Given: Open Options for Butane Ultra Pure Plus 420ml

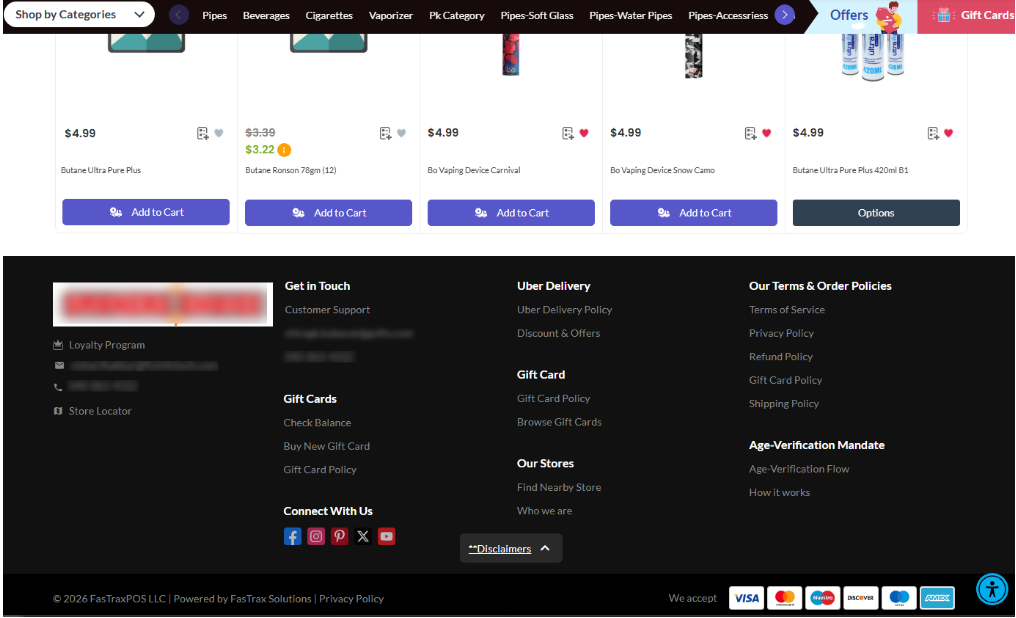Looking at the screenshot, I should tap(876, 212).
